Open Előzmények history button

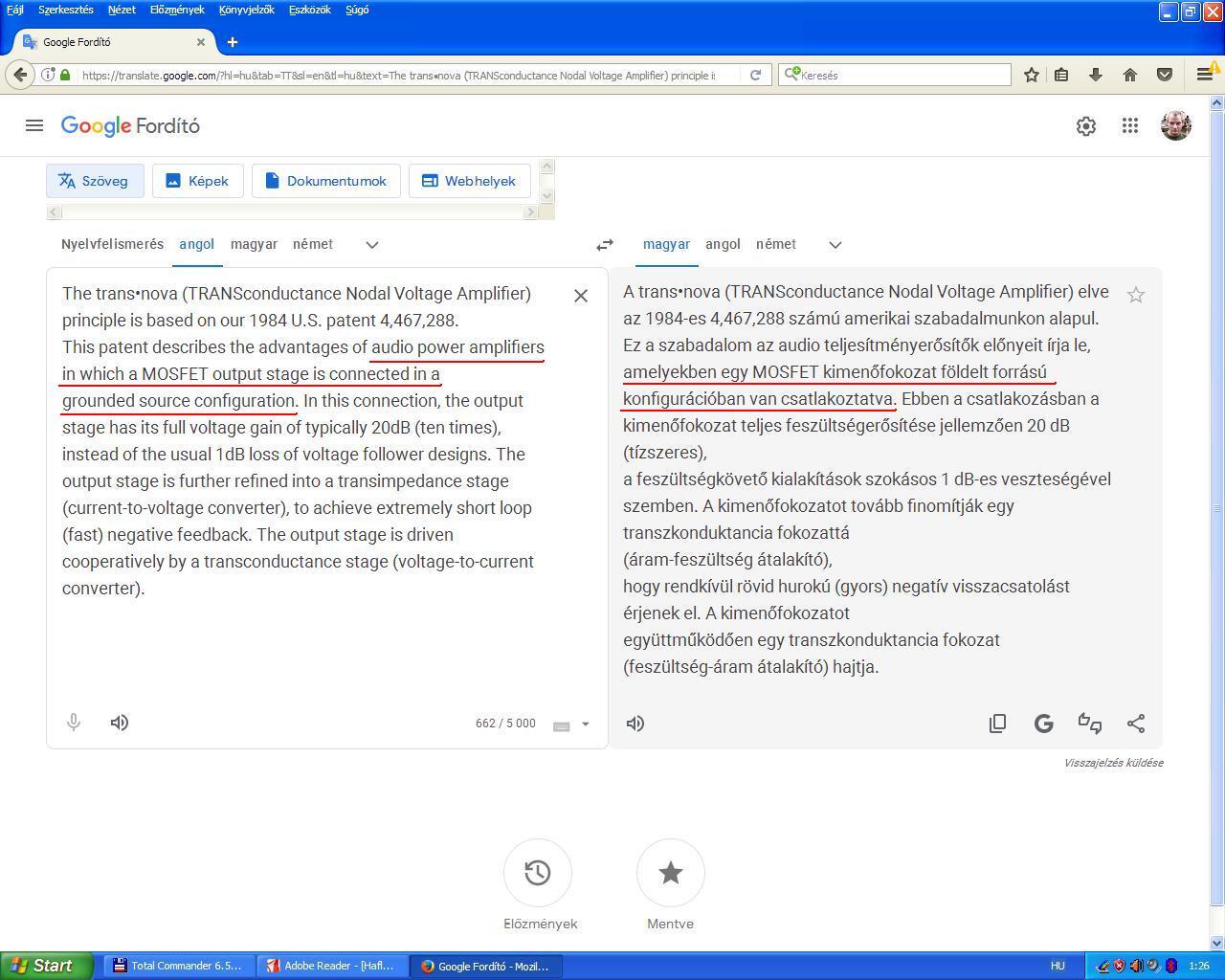pyautogui.click(x=538, y=873)
